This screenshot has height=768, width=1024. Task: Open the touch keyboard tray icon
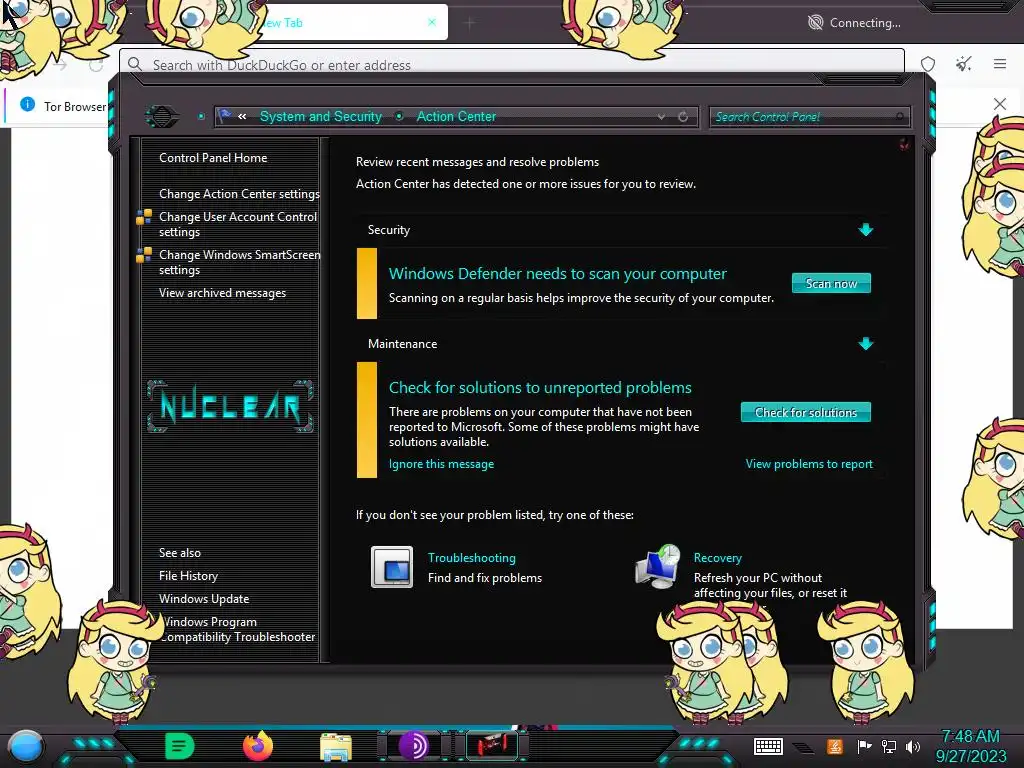click(768, 746)
